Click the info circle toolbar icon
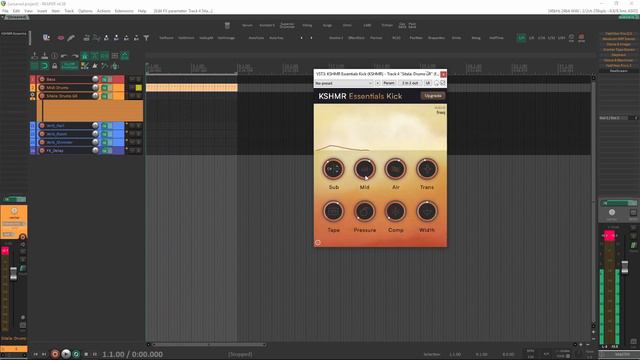Viewport: 640px width, 360px height. tap(55, 56)
